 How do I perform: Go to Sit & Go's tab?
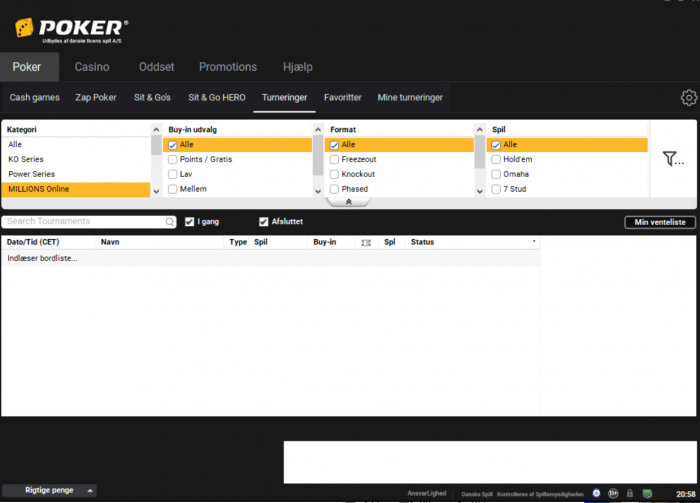152,97
